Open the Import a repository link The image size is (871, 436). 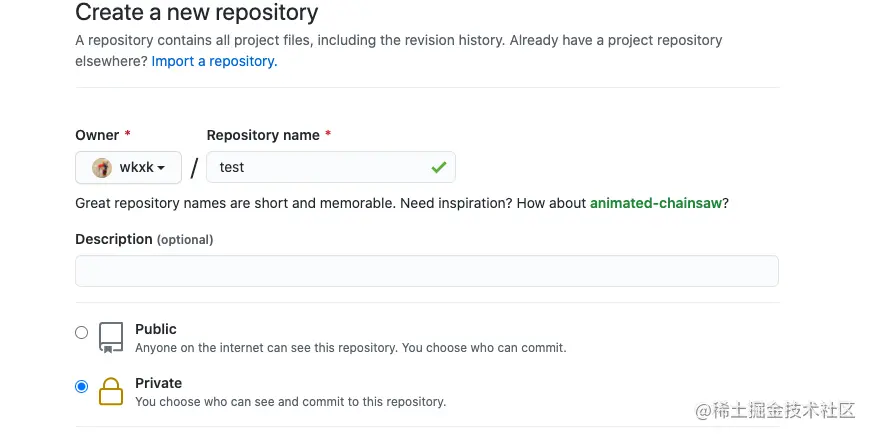214,61
